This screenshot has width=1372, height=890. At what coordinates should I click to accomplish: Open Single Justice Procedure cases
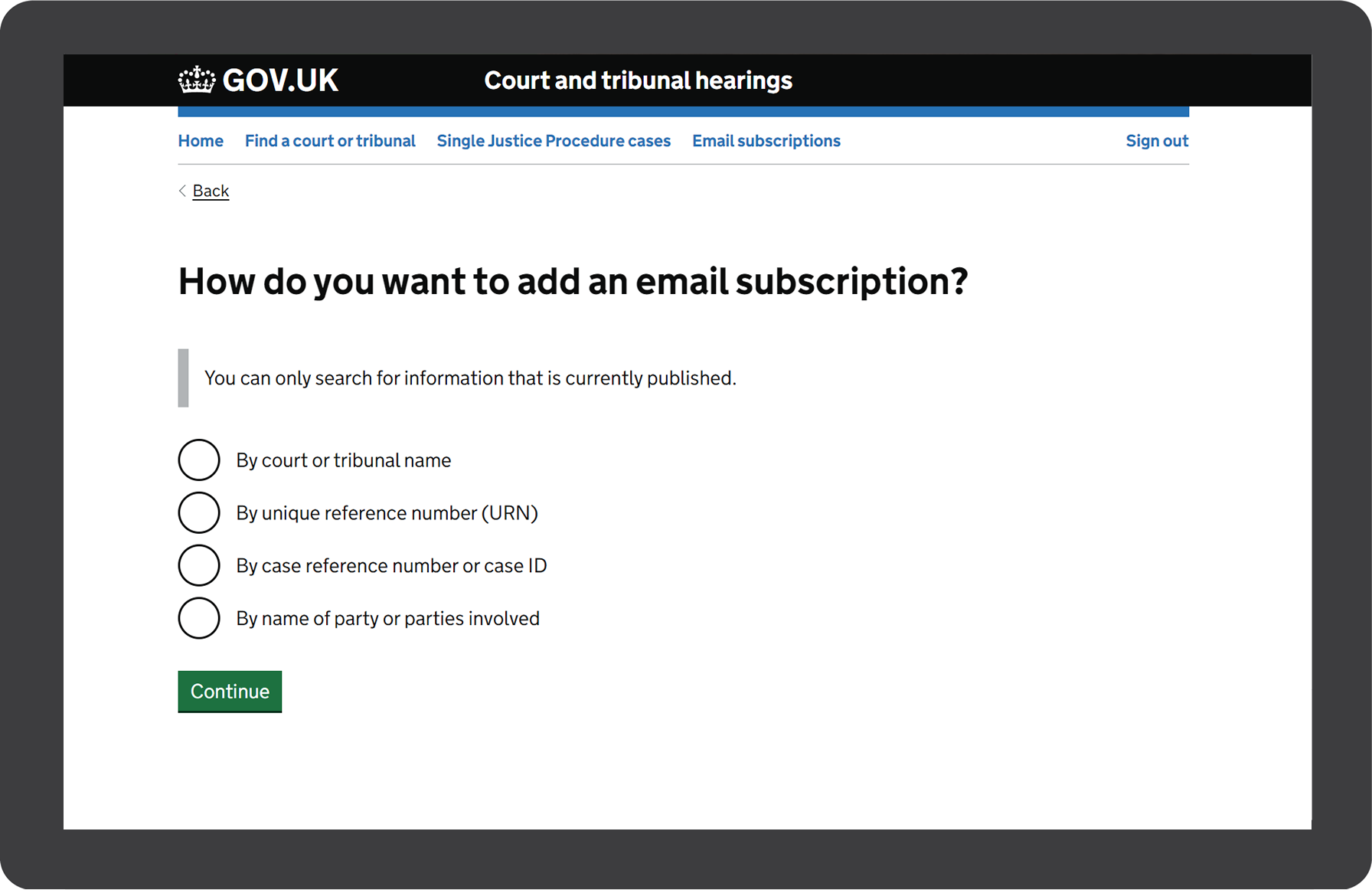554,141
